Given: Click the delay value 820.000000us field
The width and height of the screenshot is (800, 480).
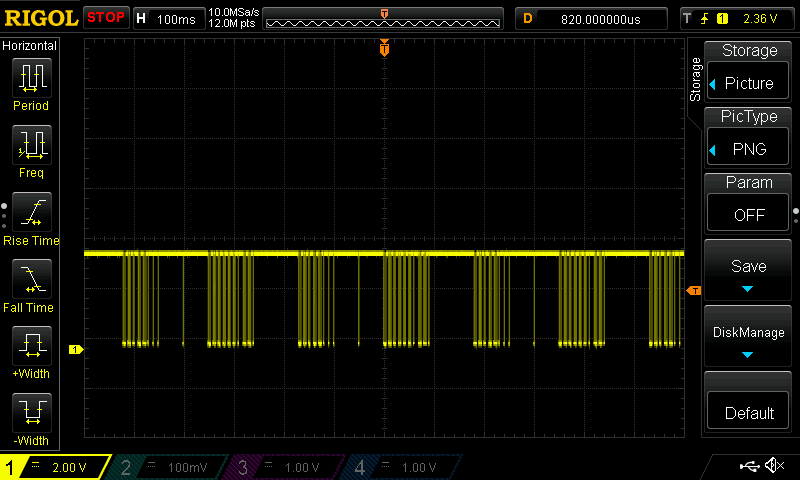Looking at the screenshot, I should coord(601,19).
